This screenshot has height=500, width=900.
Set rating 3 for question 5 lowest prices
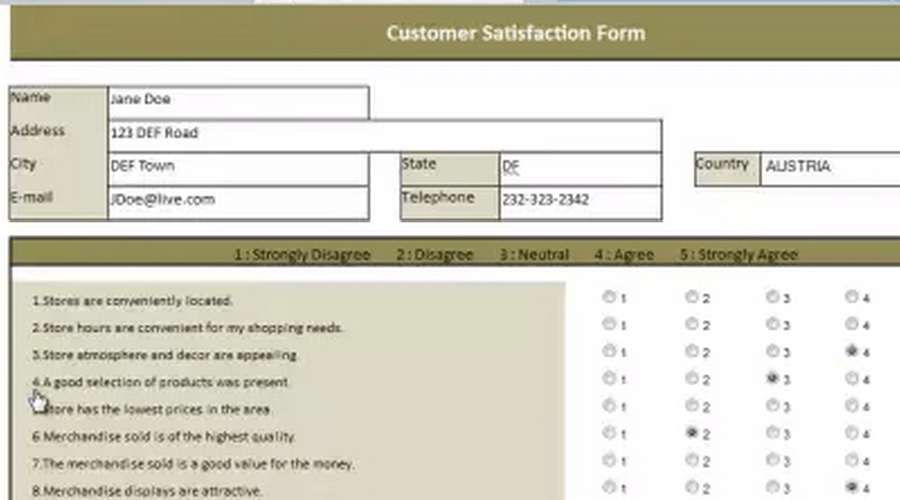click(773, 405)
